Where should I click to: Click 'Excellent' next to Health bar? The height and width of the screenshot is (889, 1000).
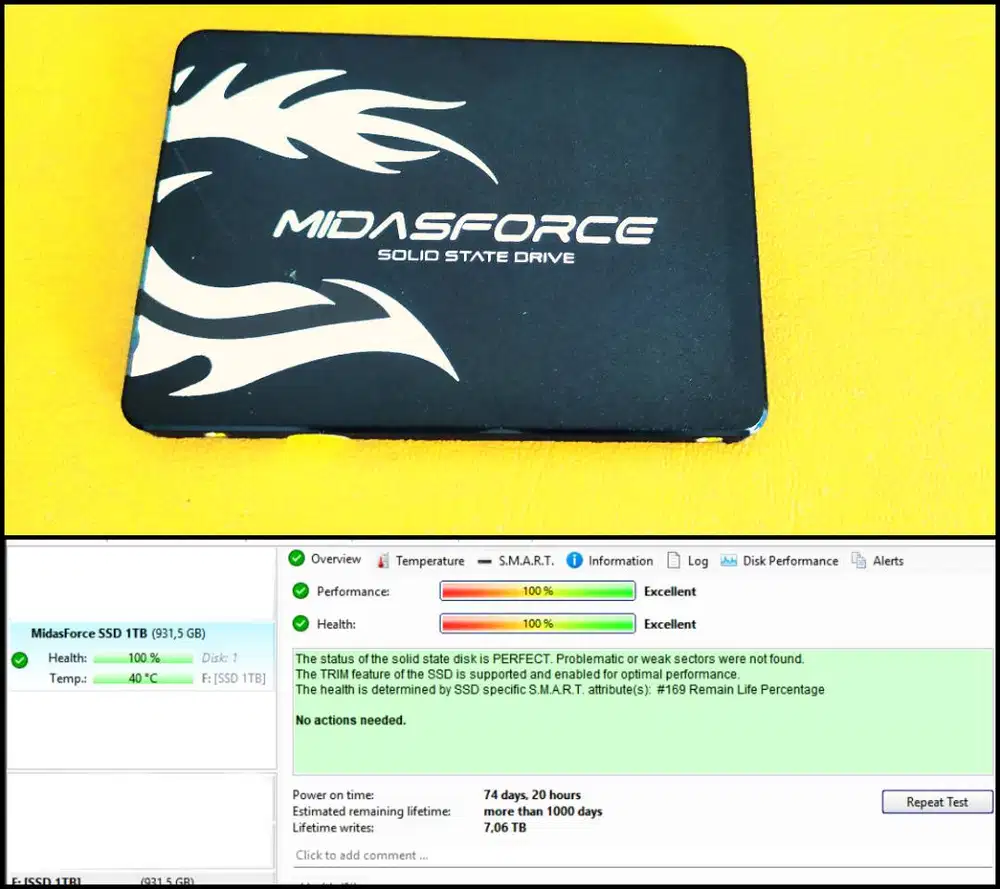[670, 624]
